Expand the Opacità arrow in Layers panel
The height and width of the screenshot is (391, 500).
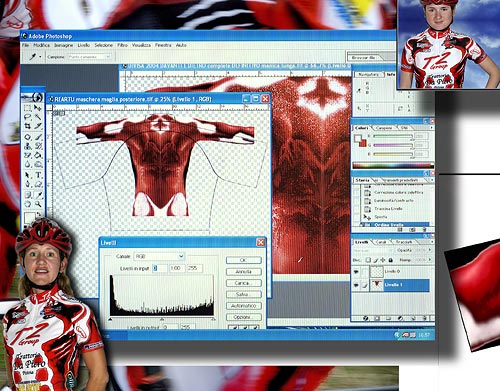429,250
